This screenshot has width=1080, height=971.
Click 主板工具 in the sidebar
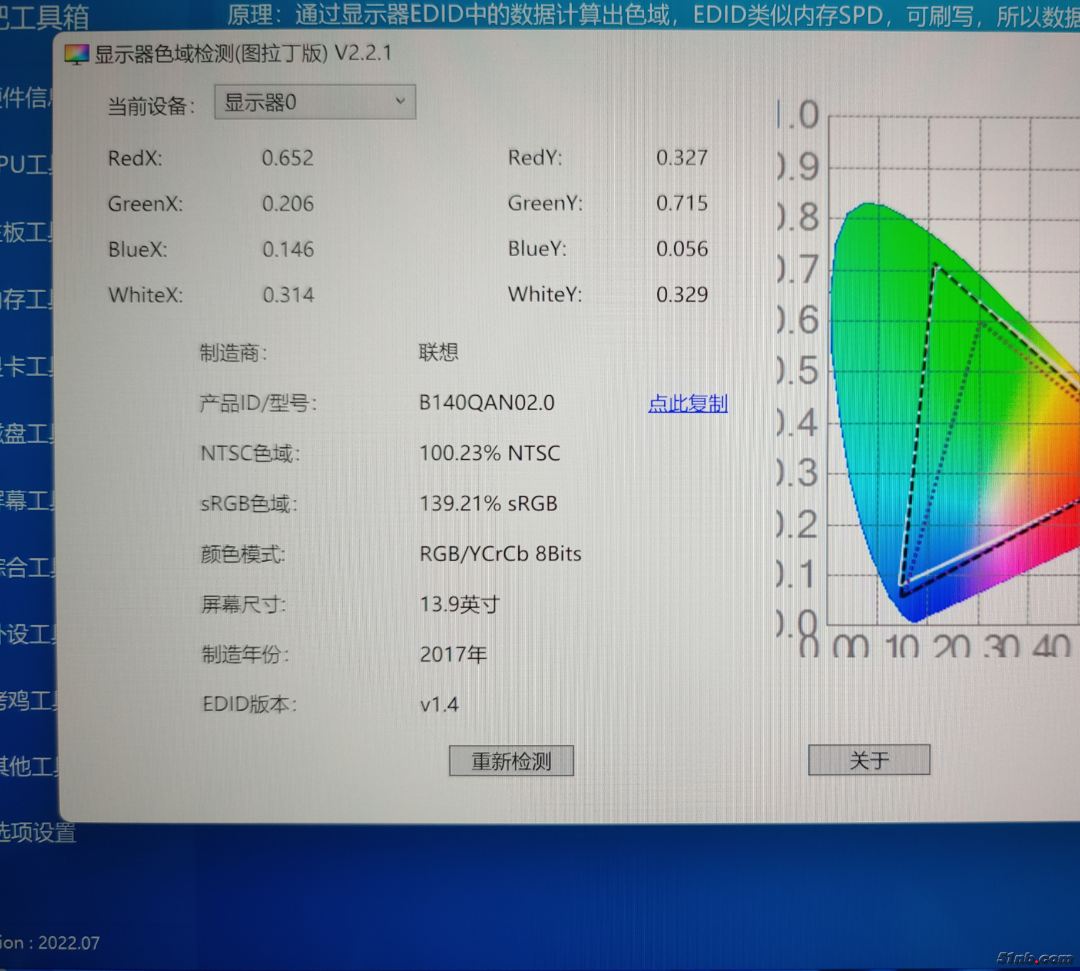(x=26, y=232)
